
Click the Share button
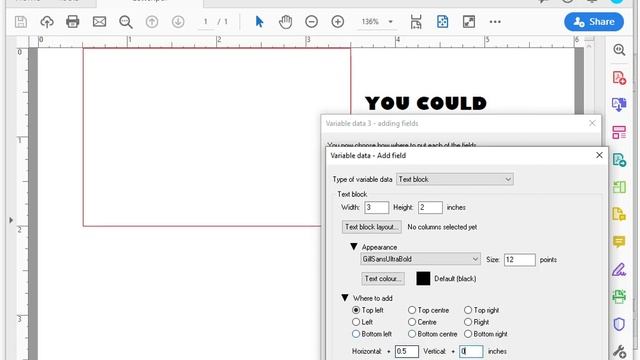coord(594,22)
